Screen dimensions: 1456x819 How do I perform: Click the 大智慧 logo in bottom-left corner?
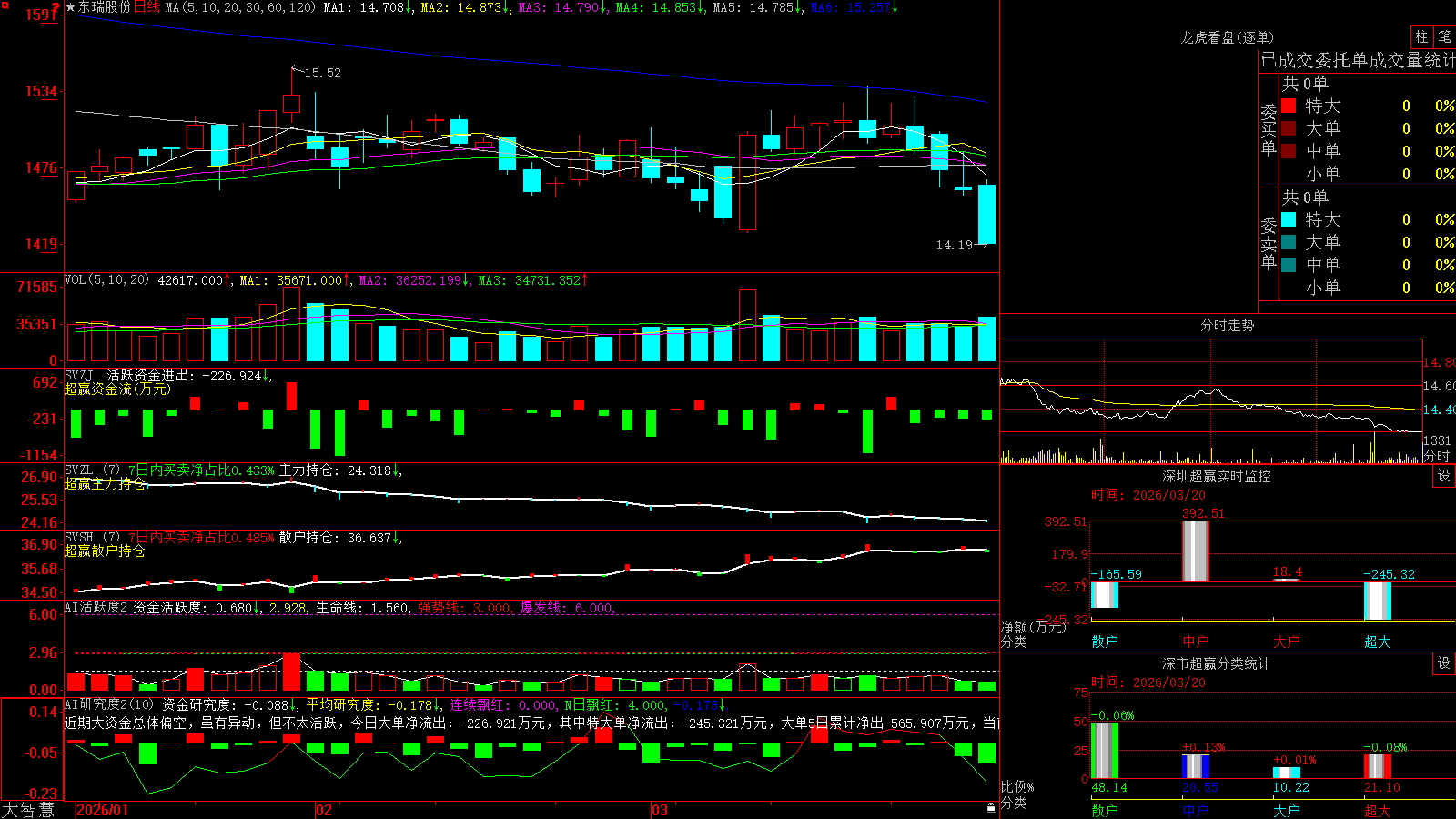click(28, 810)
